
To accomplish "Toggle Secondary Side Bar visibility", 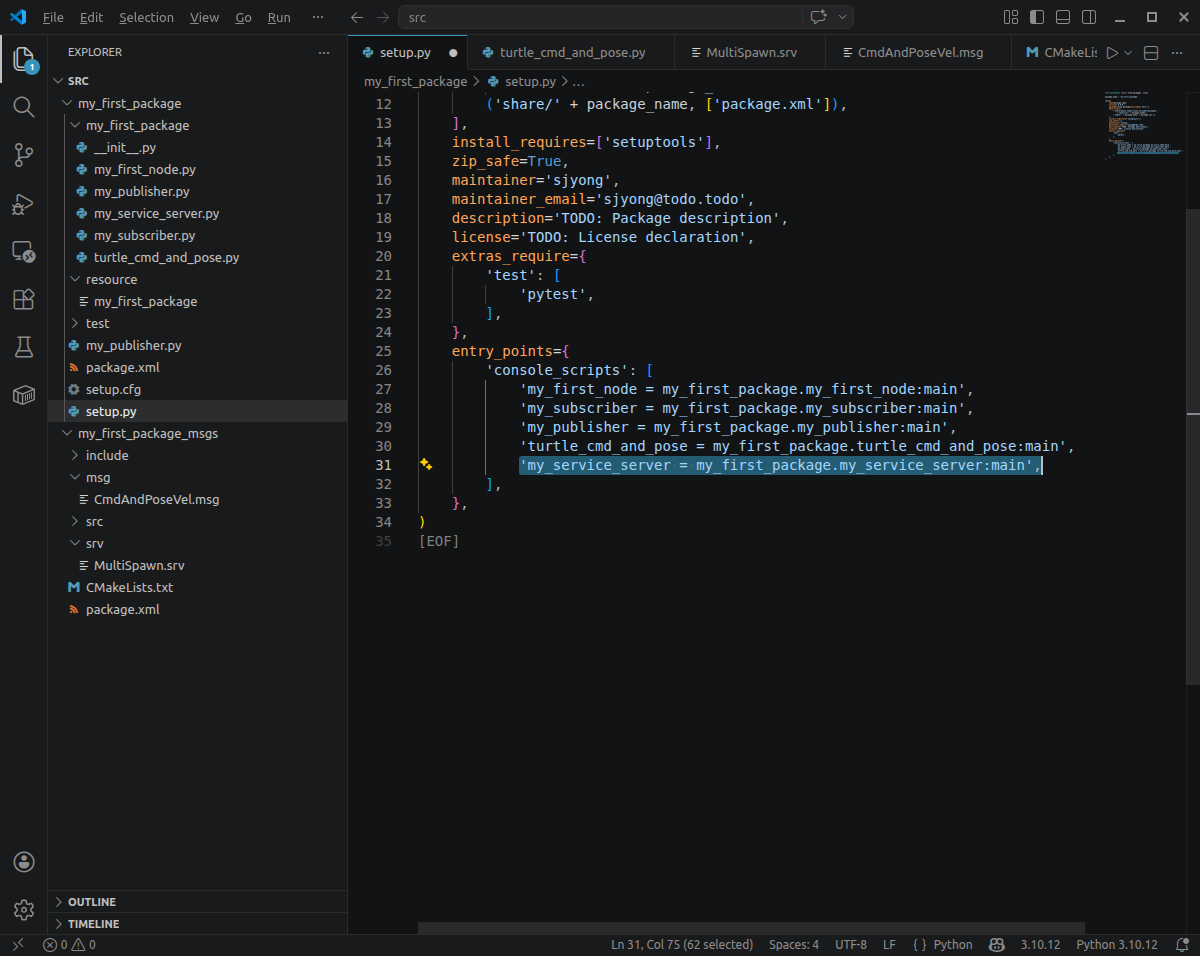I will (x=1089, y=17).
